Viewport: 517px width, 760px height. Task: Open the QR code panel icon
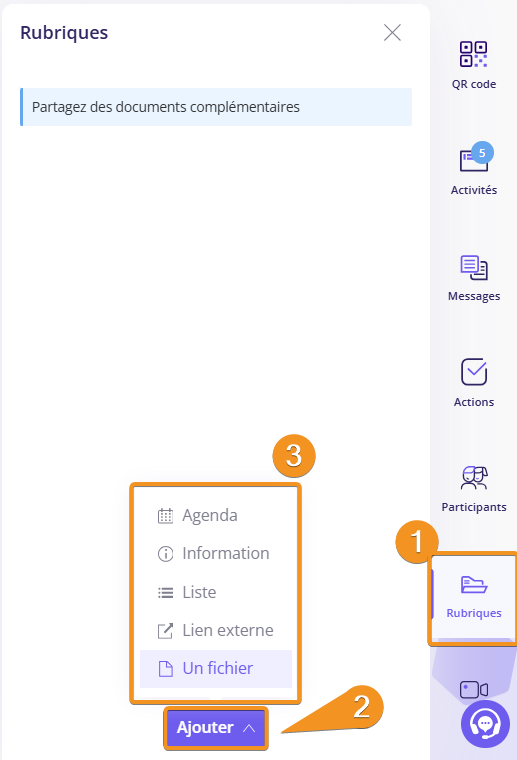coord(473,54)
